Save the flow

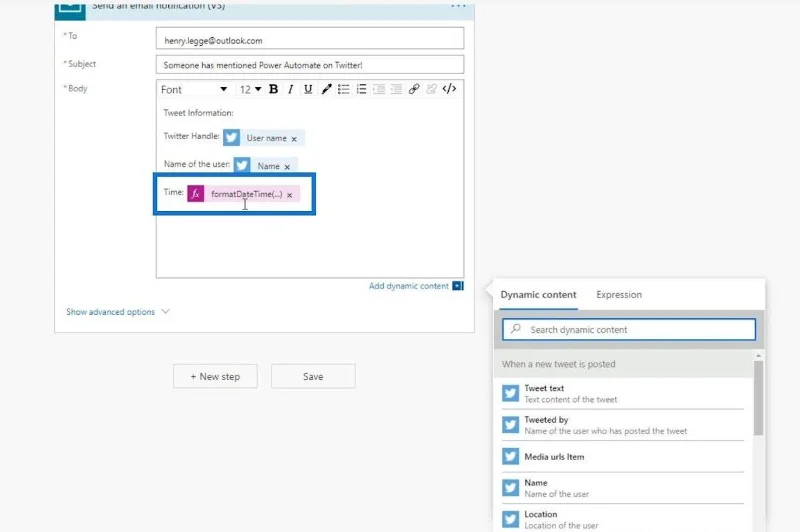(313, 376)
